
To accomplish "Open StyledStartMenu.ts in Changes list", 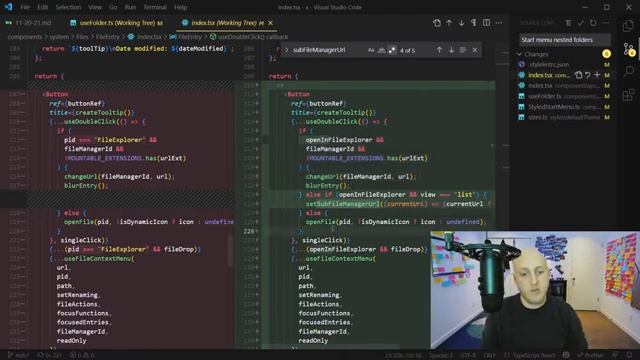I will [x=565, y=107].
